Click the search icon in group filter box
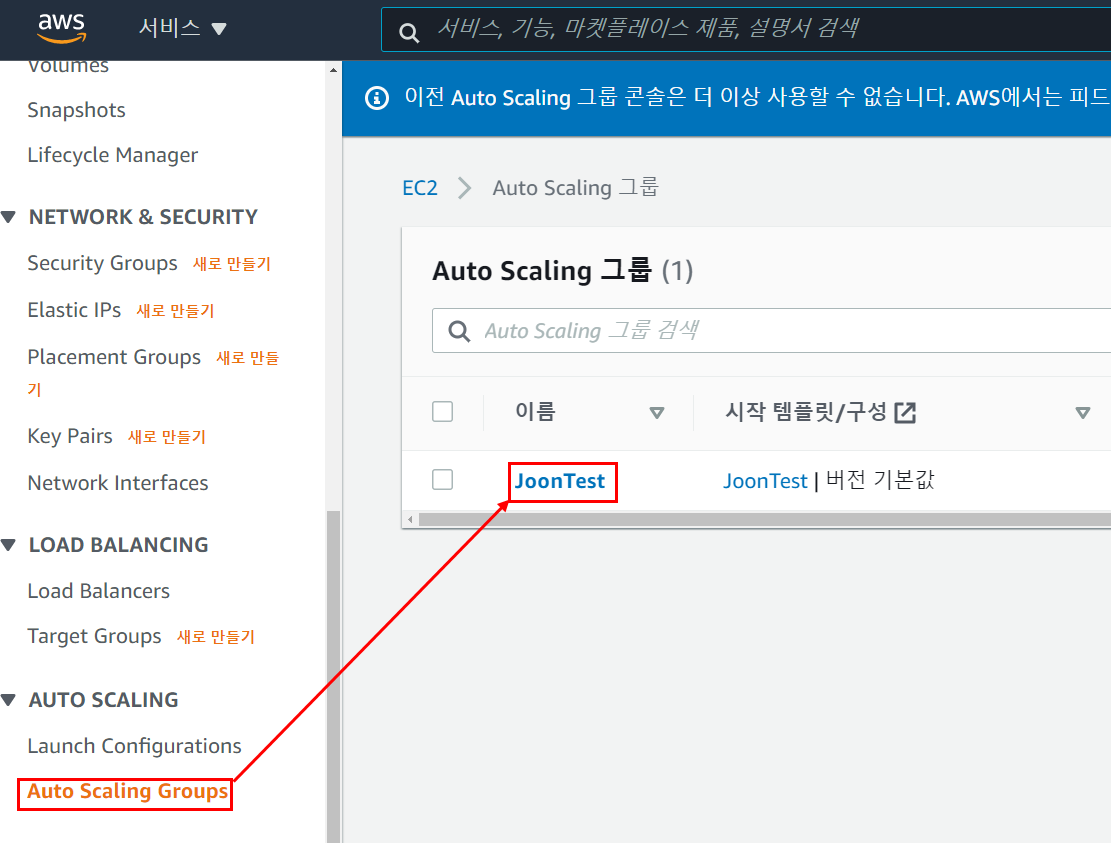 [459, 331]
